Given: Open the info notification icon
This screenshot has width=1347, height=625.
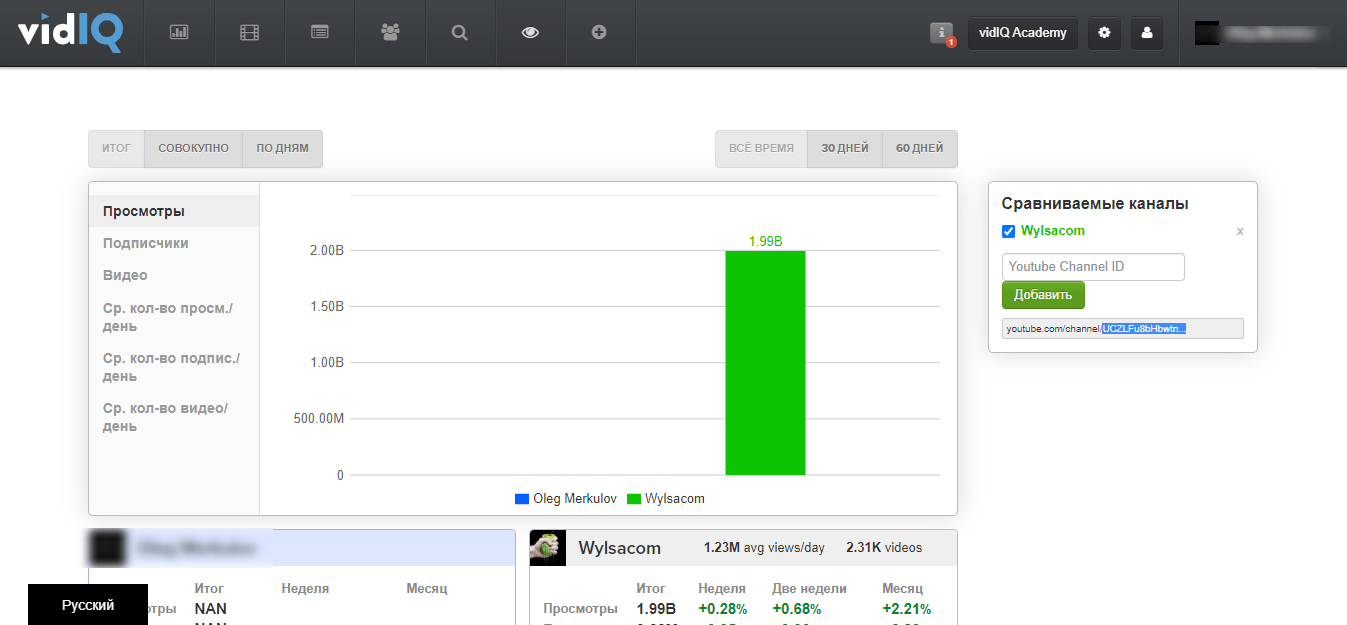Looking at the screenshot, I should click(x=941, y=33).
